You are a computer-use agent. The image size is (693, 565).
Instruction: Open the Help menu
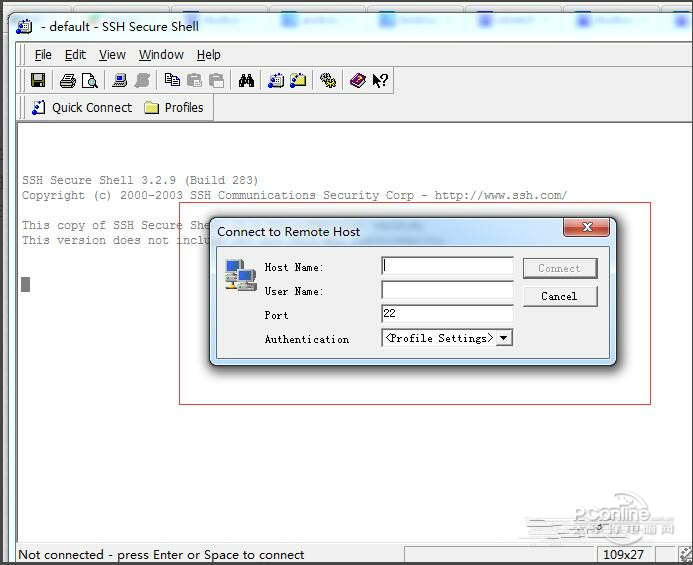click(209, 55)
